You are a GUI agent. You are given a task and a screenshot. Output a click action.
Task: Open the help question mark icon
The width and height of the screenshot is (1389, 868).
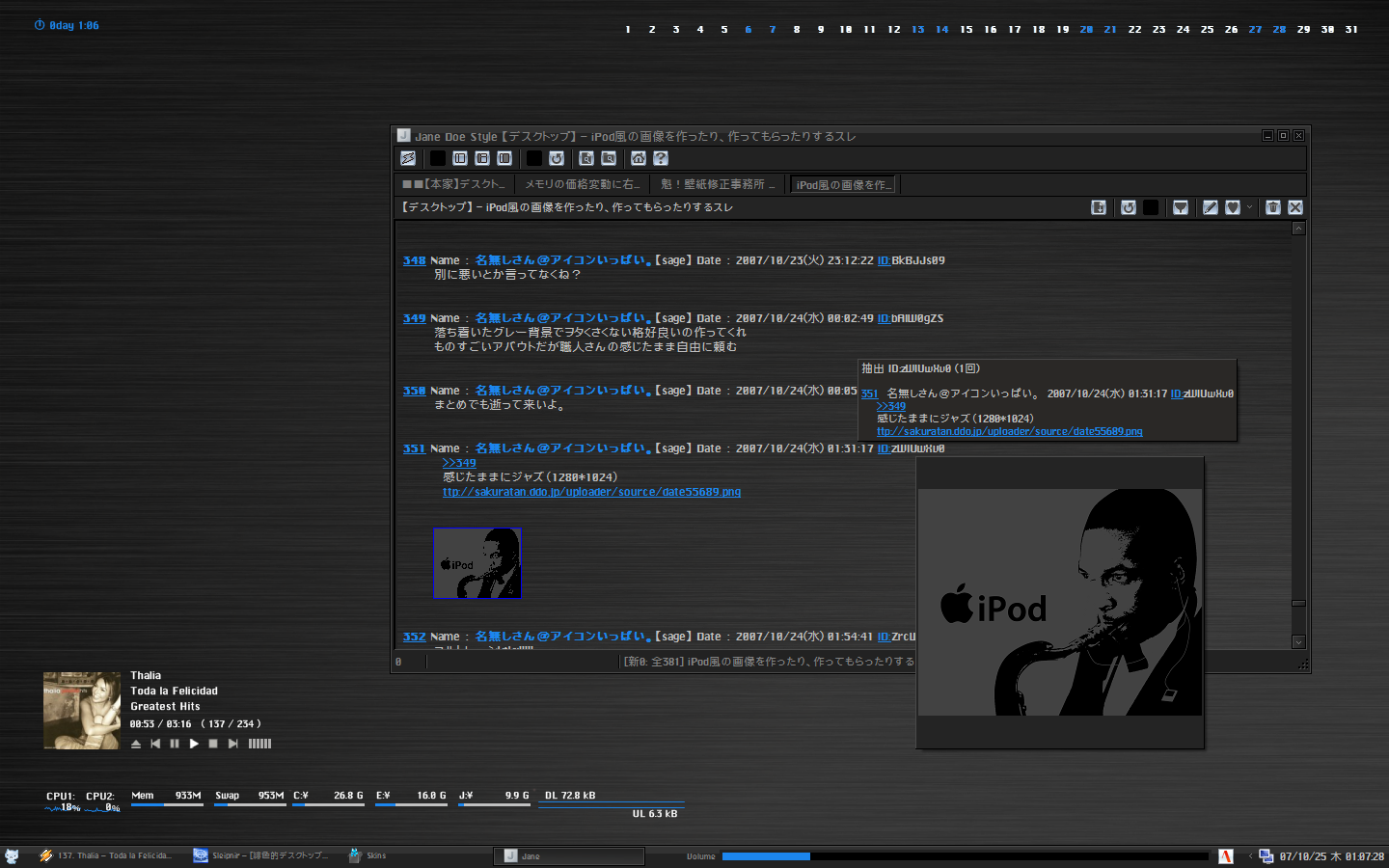tap(661, 158)
